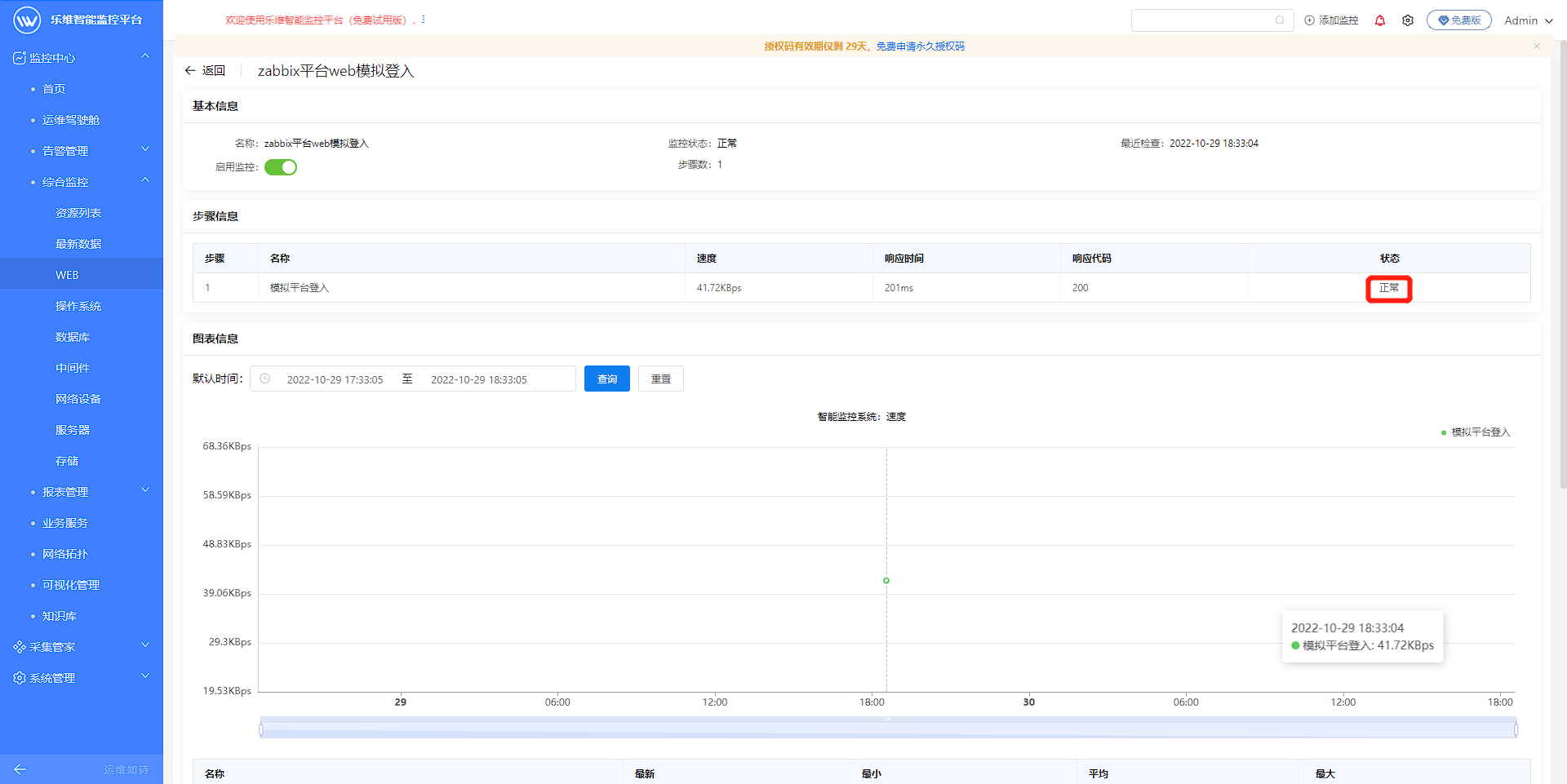
Task: Open 存储 menu item
Action: [67, 461]
